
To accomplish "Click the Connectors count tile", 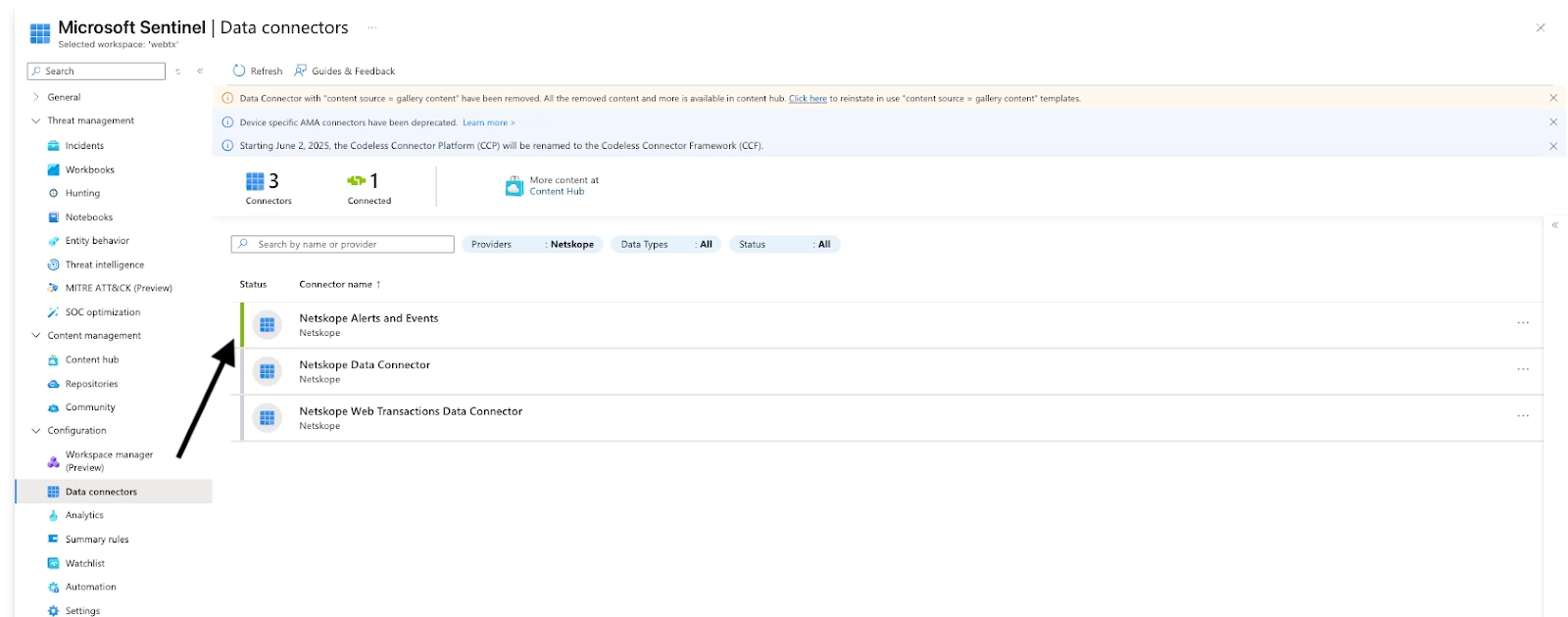I will point(269,188).
